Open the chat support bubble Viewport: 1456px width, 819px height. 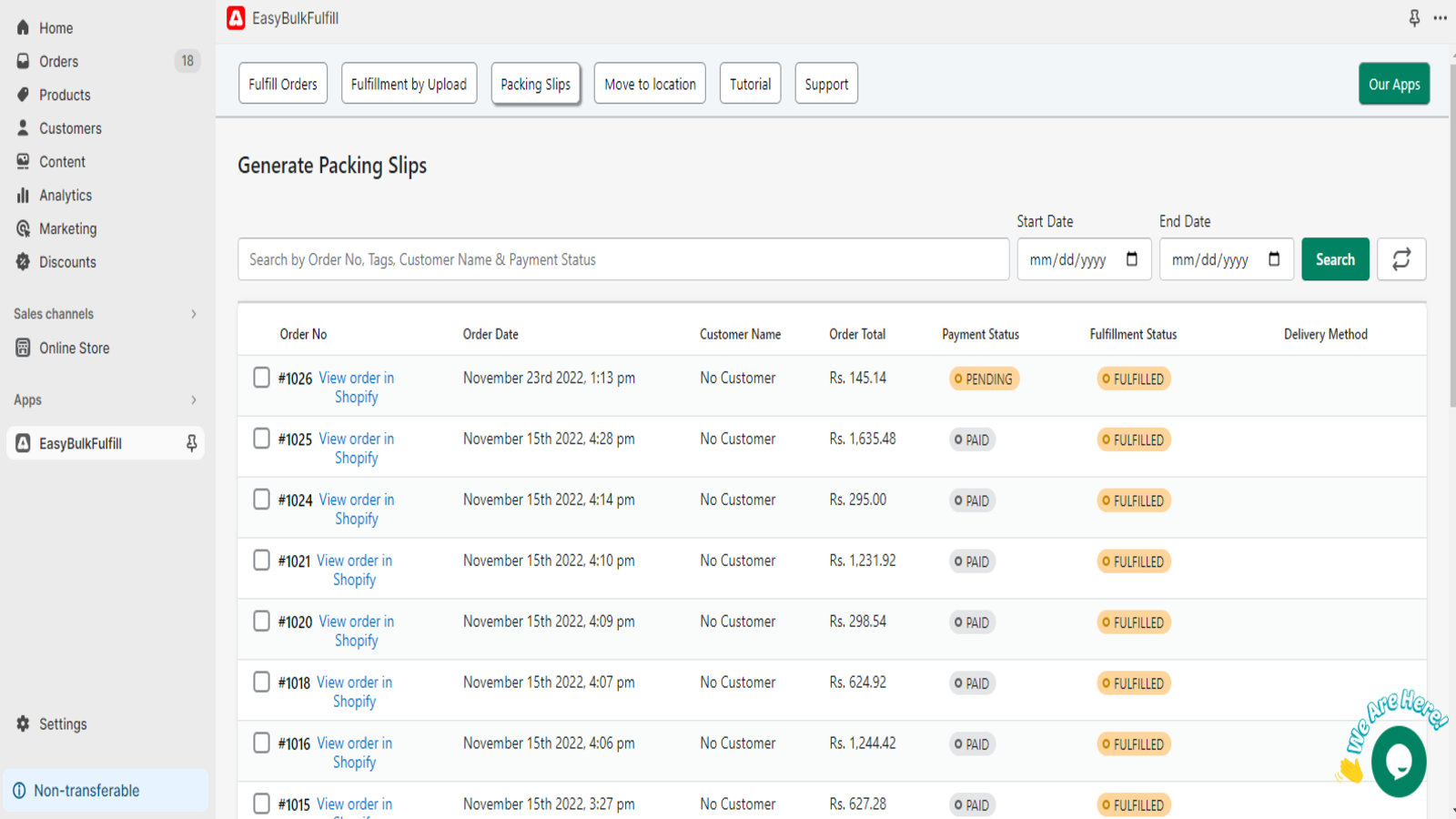(1398, 761)
